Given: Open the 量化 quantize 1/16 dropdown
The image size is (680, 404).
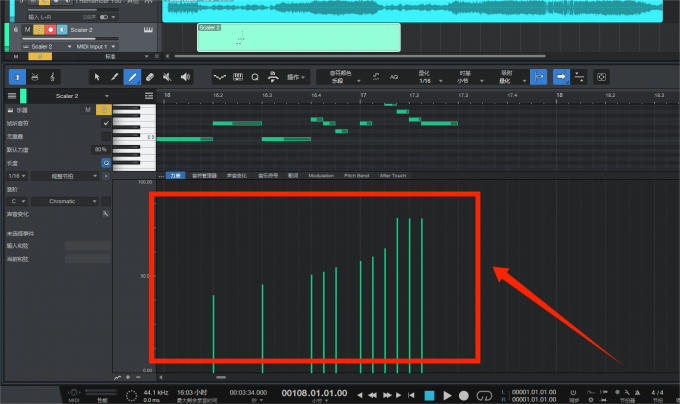Looking at the screenshot, I should [x=424, y=79].
